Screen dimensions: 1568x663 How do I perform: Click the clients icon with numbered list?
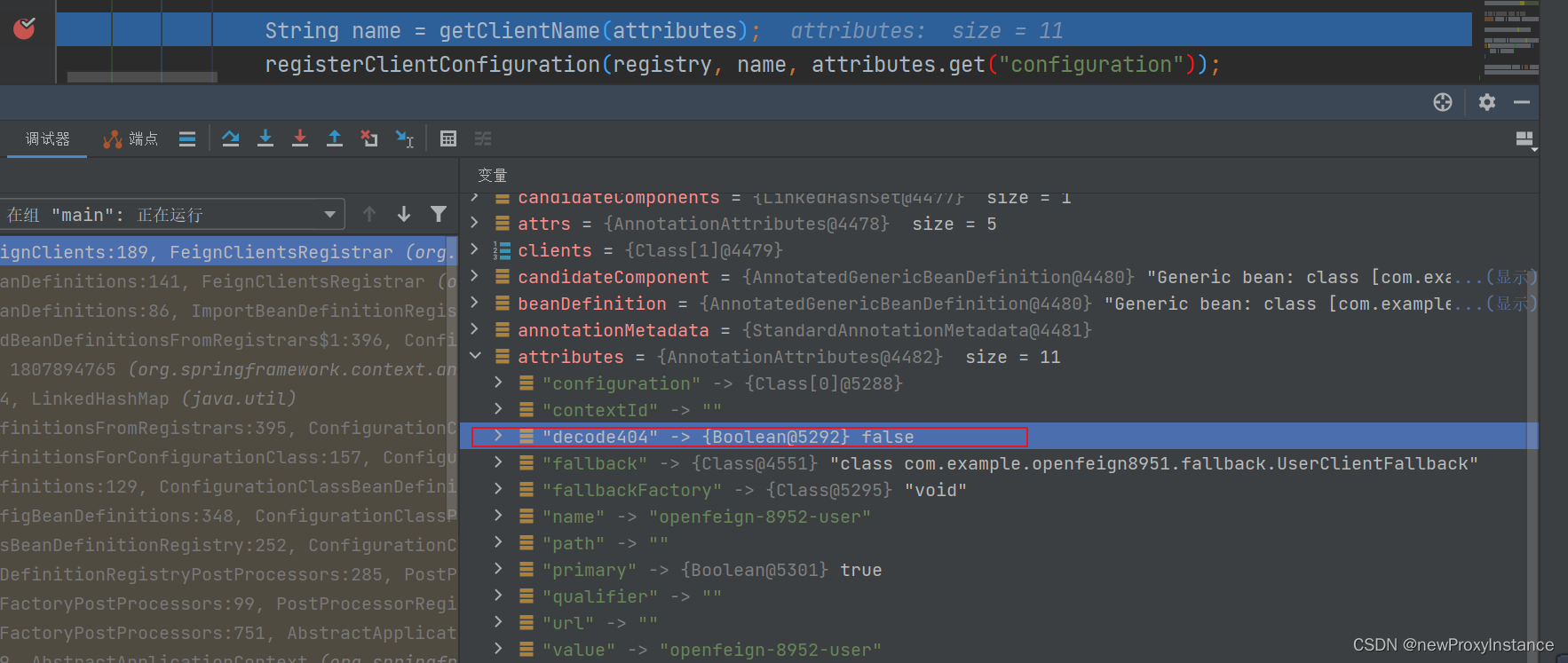[502, 250]
